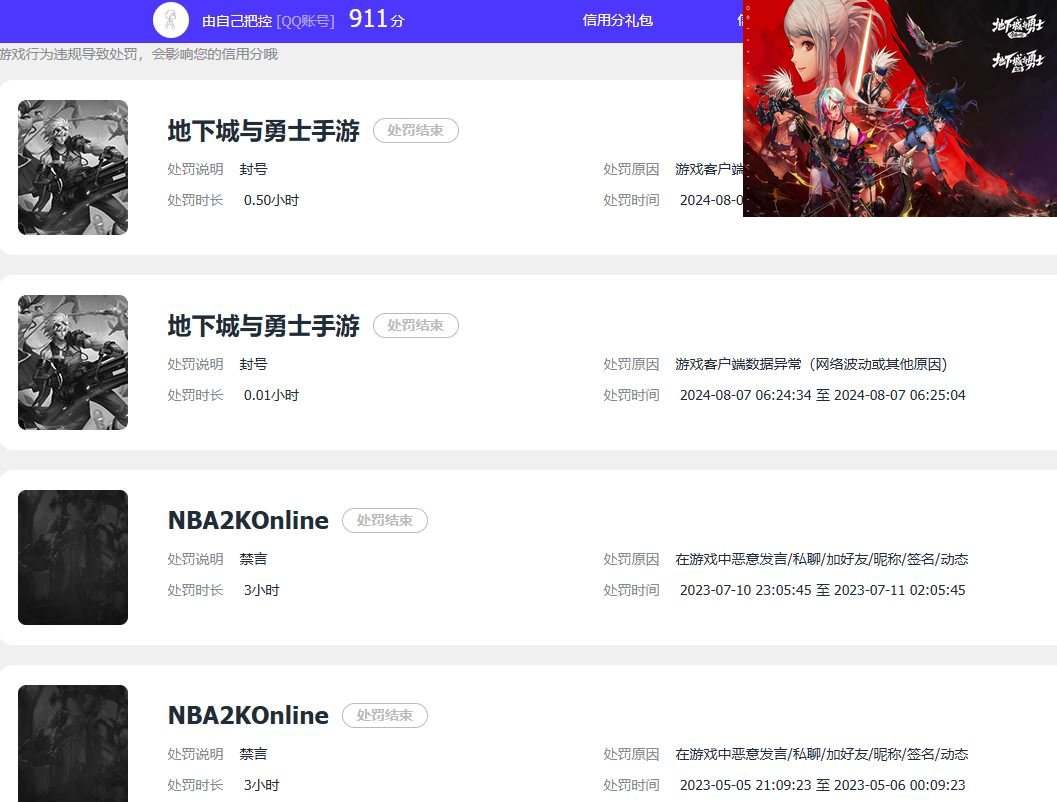The width and height of the screenshot is (1057, 802).
Task: Select time range 2023-05-05 21:09:23 至 2023-05-06
Action: coord(822,785)
